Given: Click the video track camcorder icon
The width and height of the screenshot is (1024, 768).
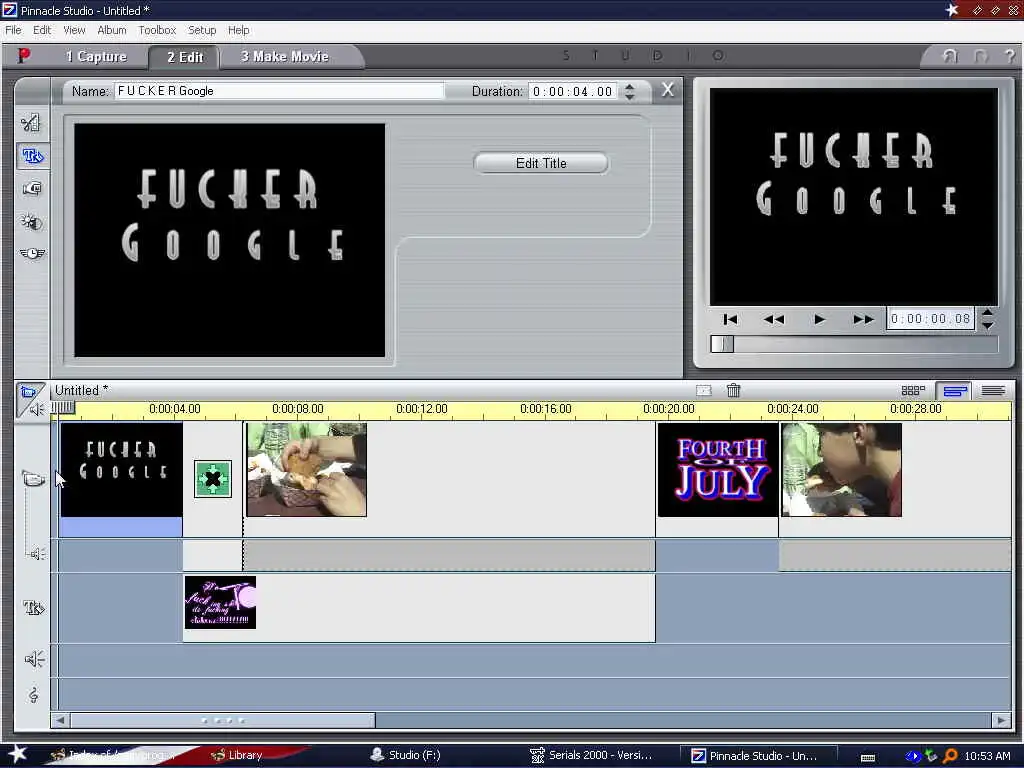Looking at the screenshot, I should [33, 479].
